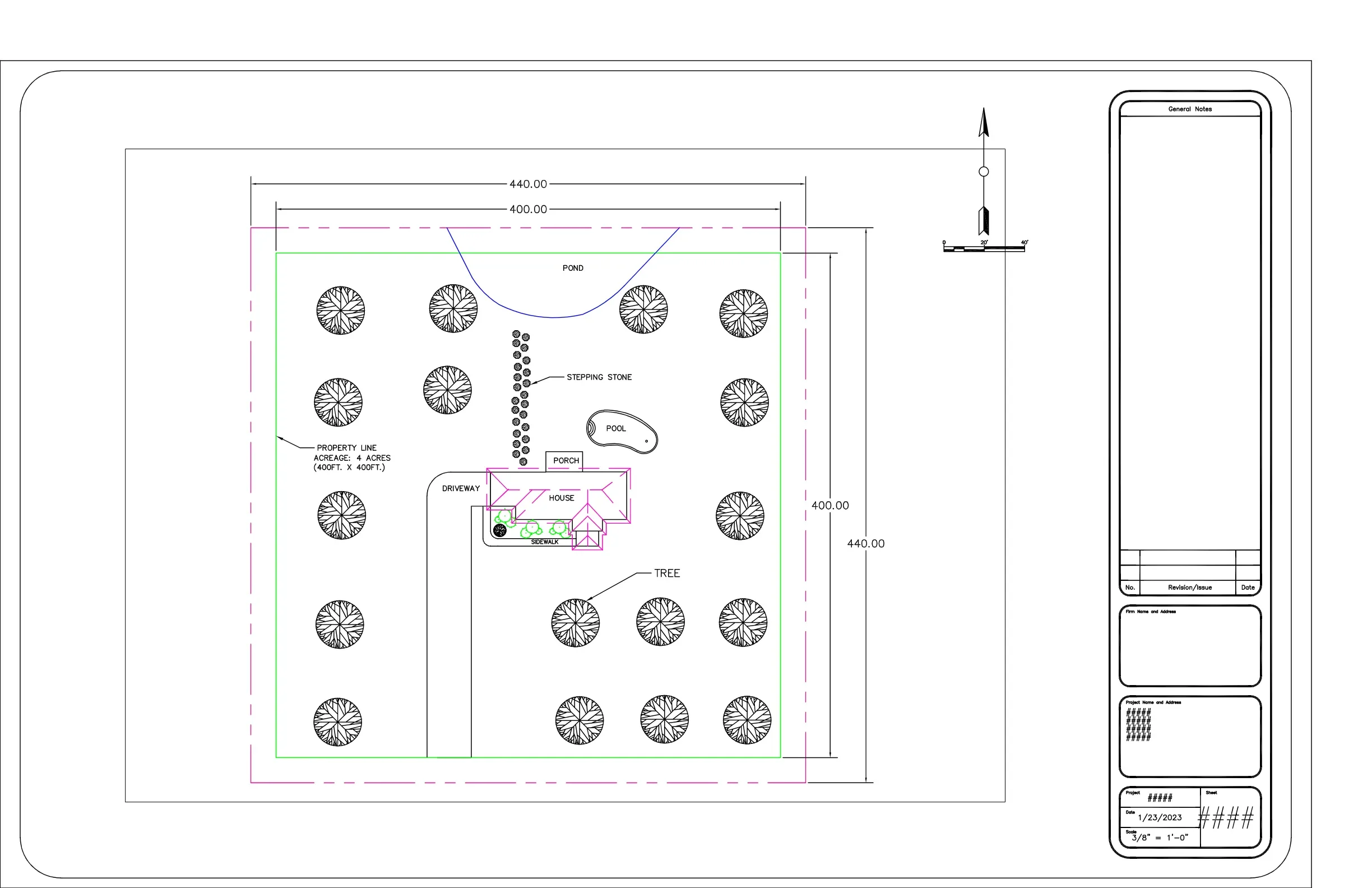Select the 20' mark on scale bar
1372x888 pixels.
pos(984,243)
